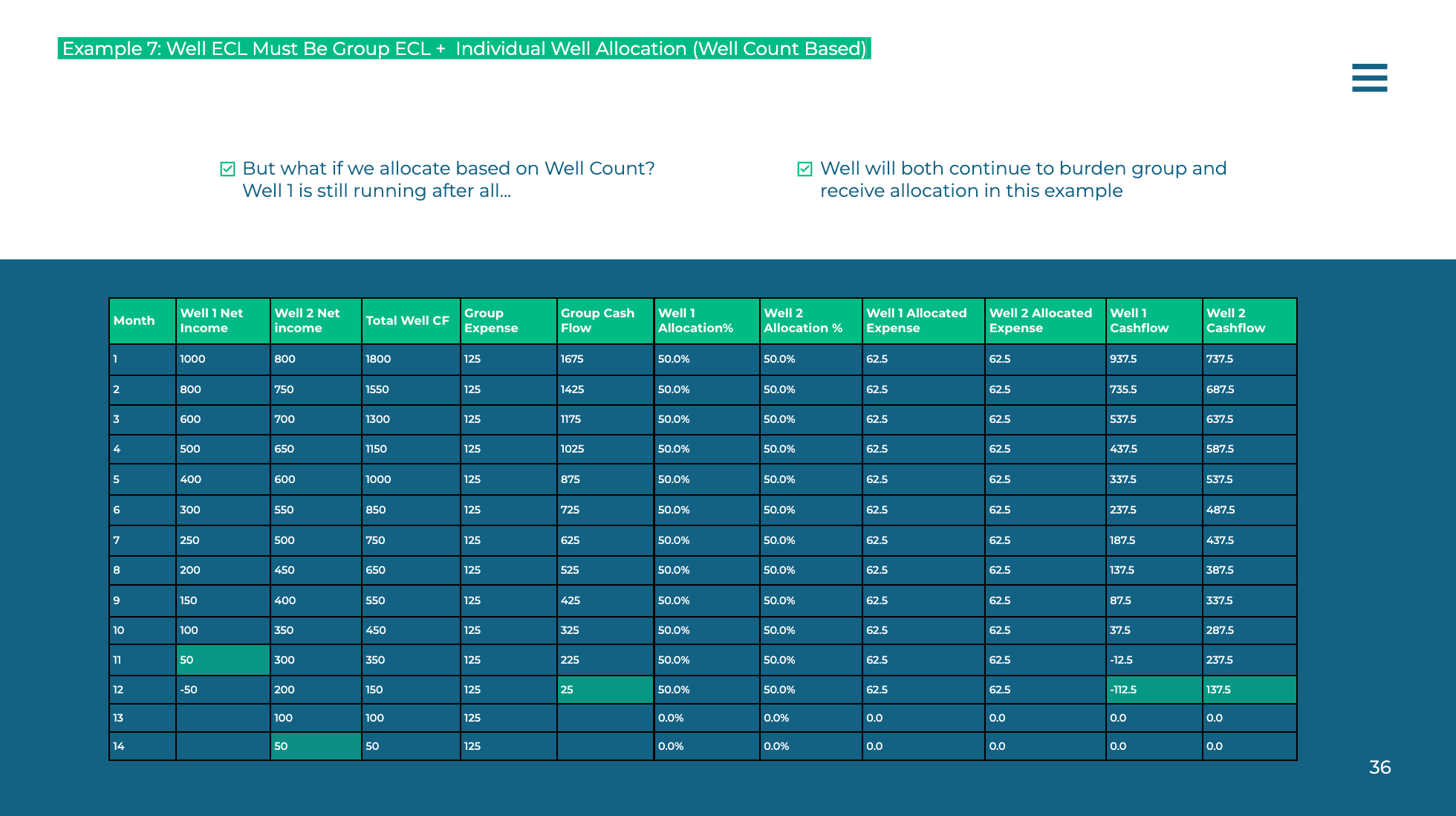Click highlighted Well 1 Cashflow cell -112.5

pyautogui.click(x=1153, y=690)
